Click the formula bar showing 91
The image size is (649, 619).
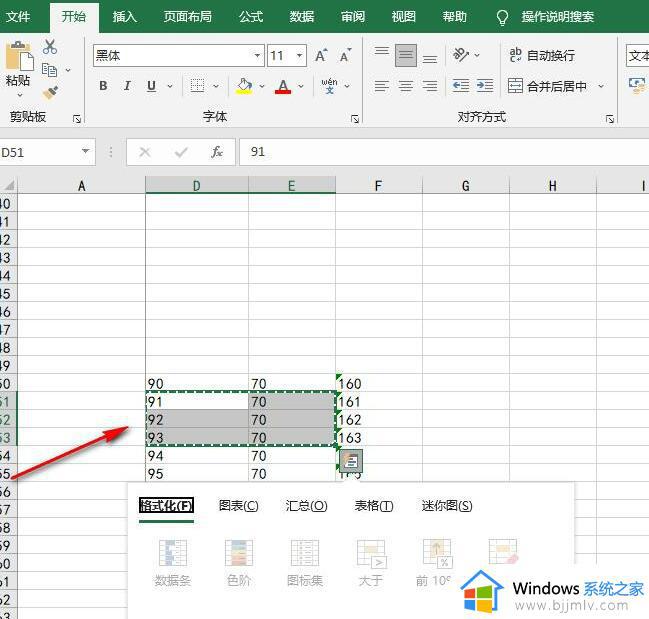click(x=444, y=152)
